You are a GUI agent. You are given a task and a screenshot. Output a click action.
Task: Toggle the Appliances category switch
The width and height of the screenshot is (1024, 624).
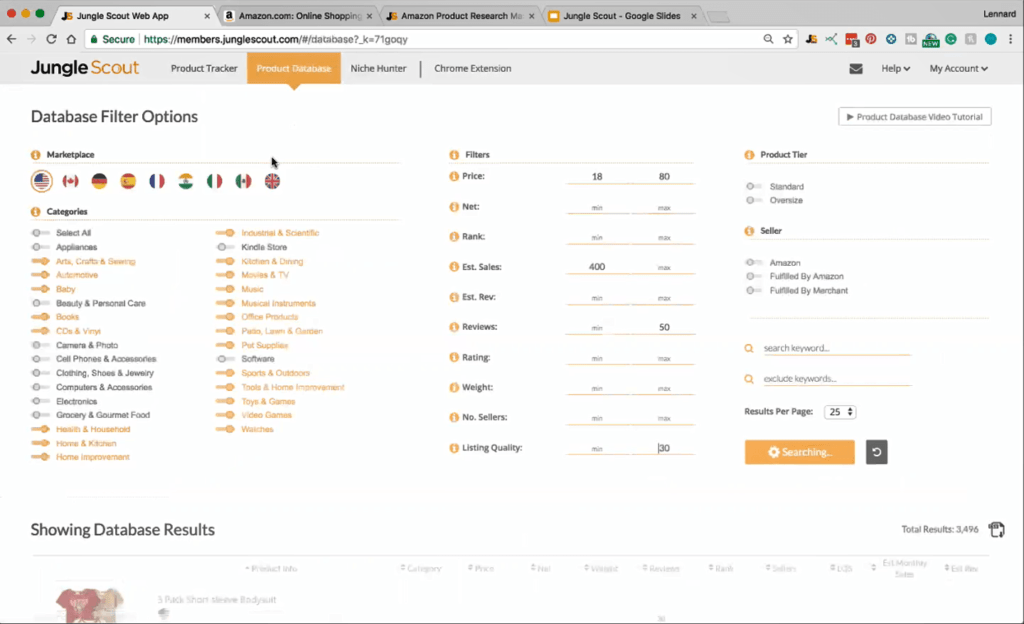coord(40,247)
